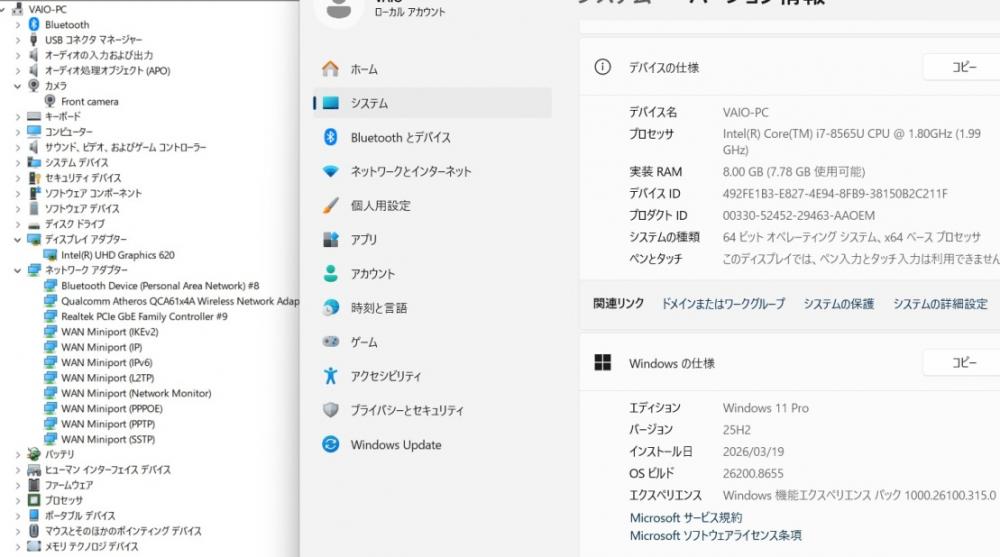The image size is (1000, 557).
Task: Click the アクセシビリティ figure icon
Action: [x=330, y=376]
